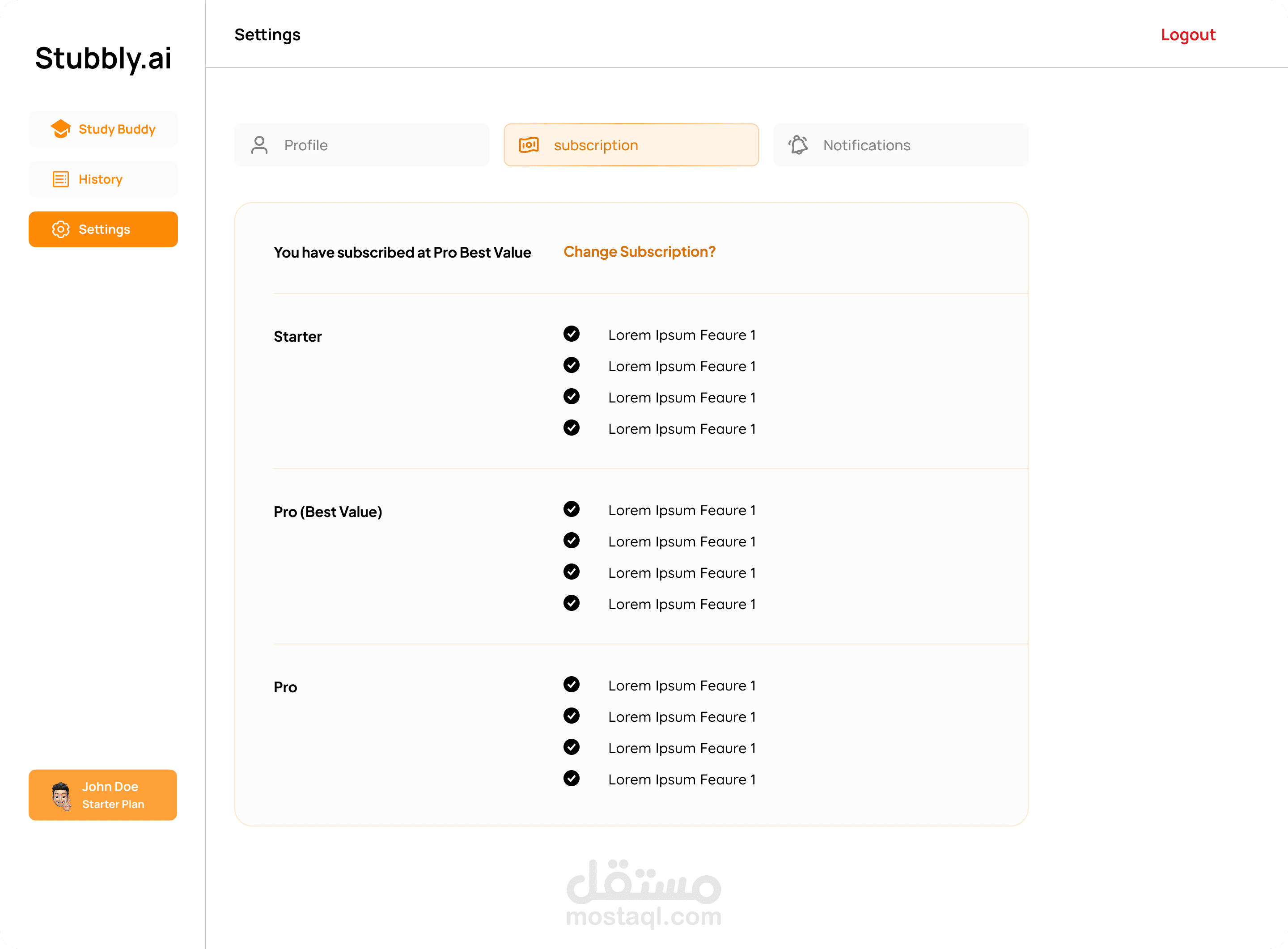Click second check icon in Pro (Best Value)

pos(571,540)
